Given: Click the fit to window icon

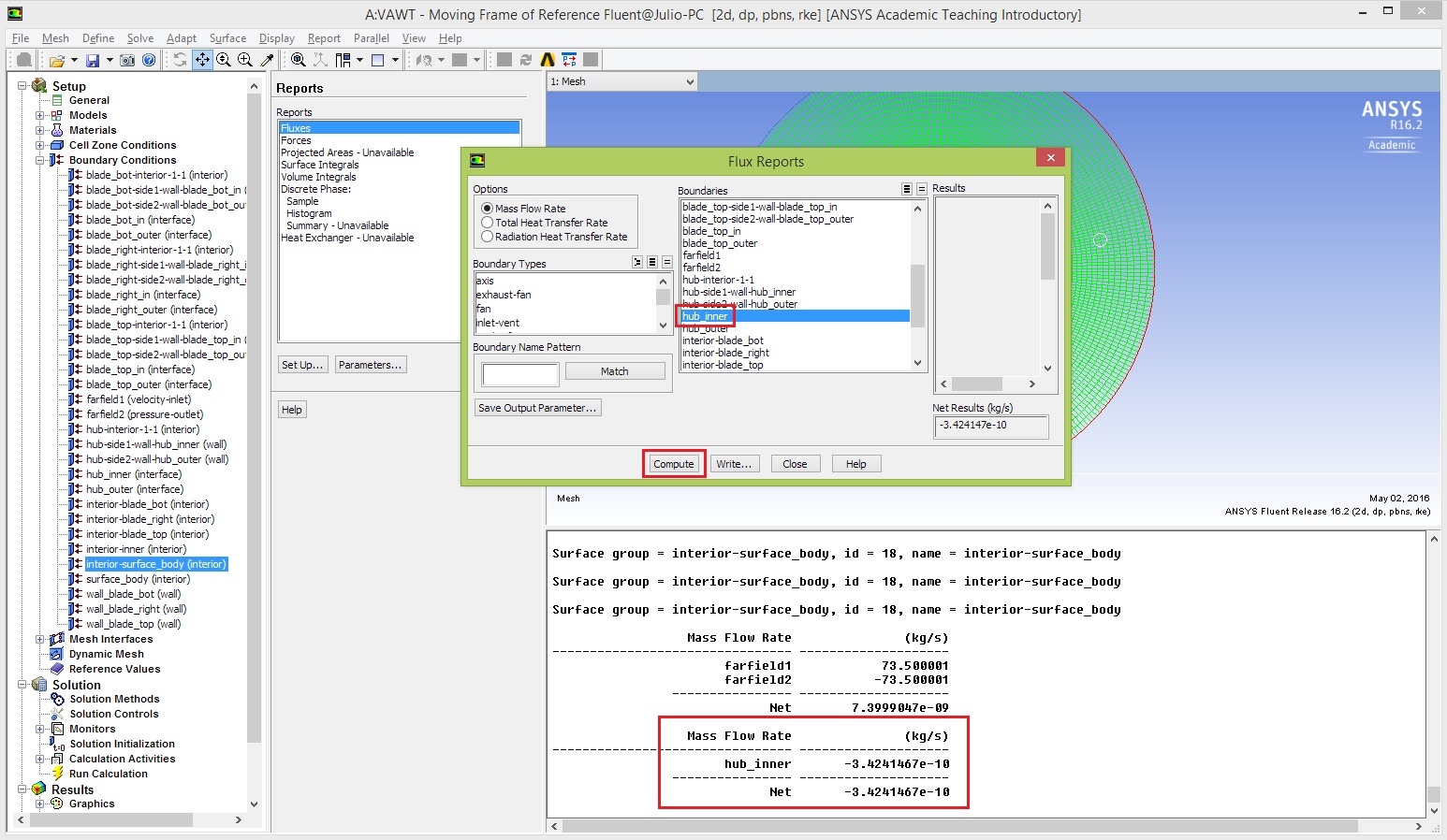Looking at the screenshot, I should [298, 60].
